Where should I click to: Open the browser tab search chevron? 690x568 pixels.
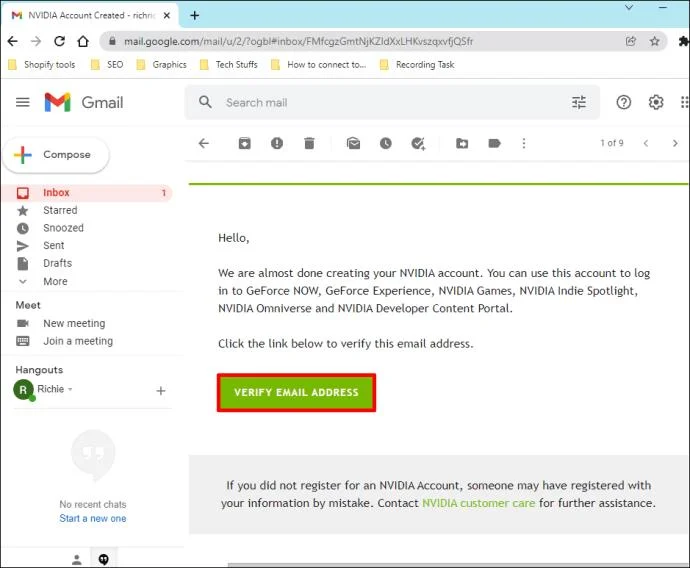[629, 7]
